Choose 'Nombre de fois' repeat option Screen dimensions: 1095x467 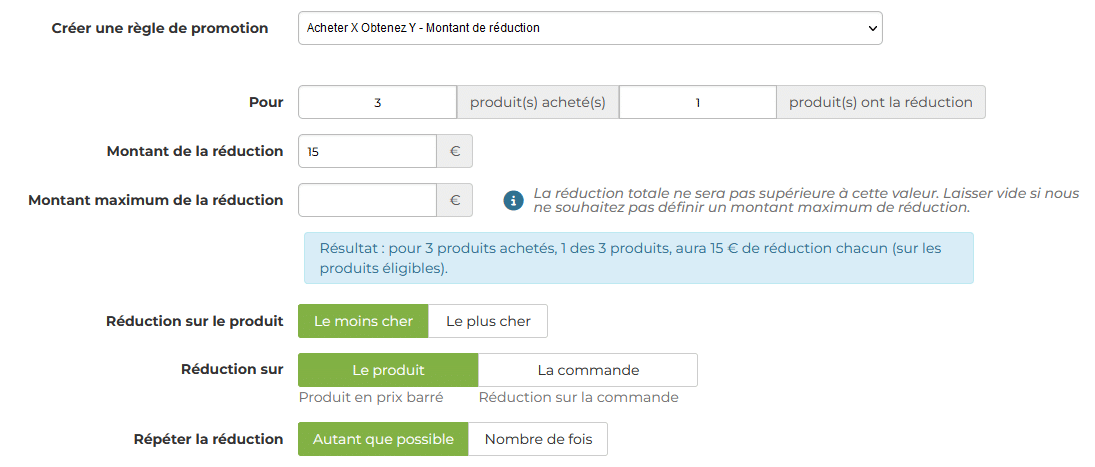click(538, 439)
